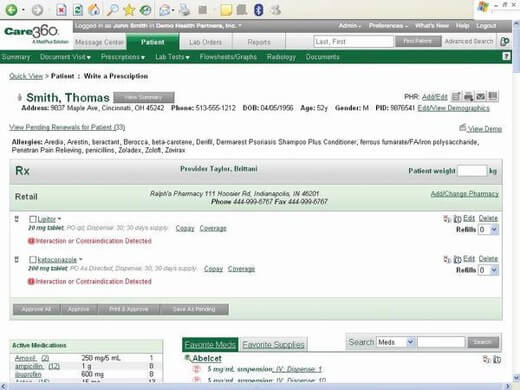The width and height of the screenshot is (520, 390).
Task: Open the Lab Orders tab
Action: (x=206, y=42)
